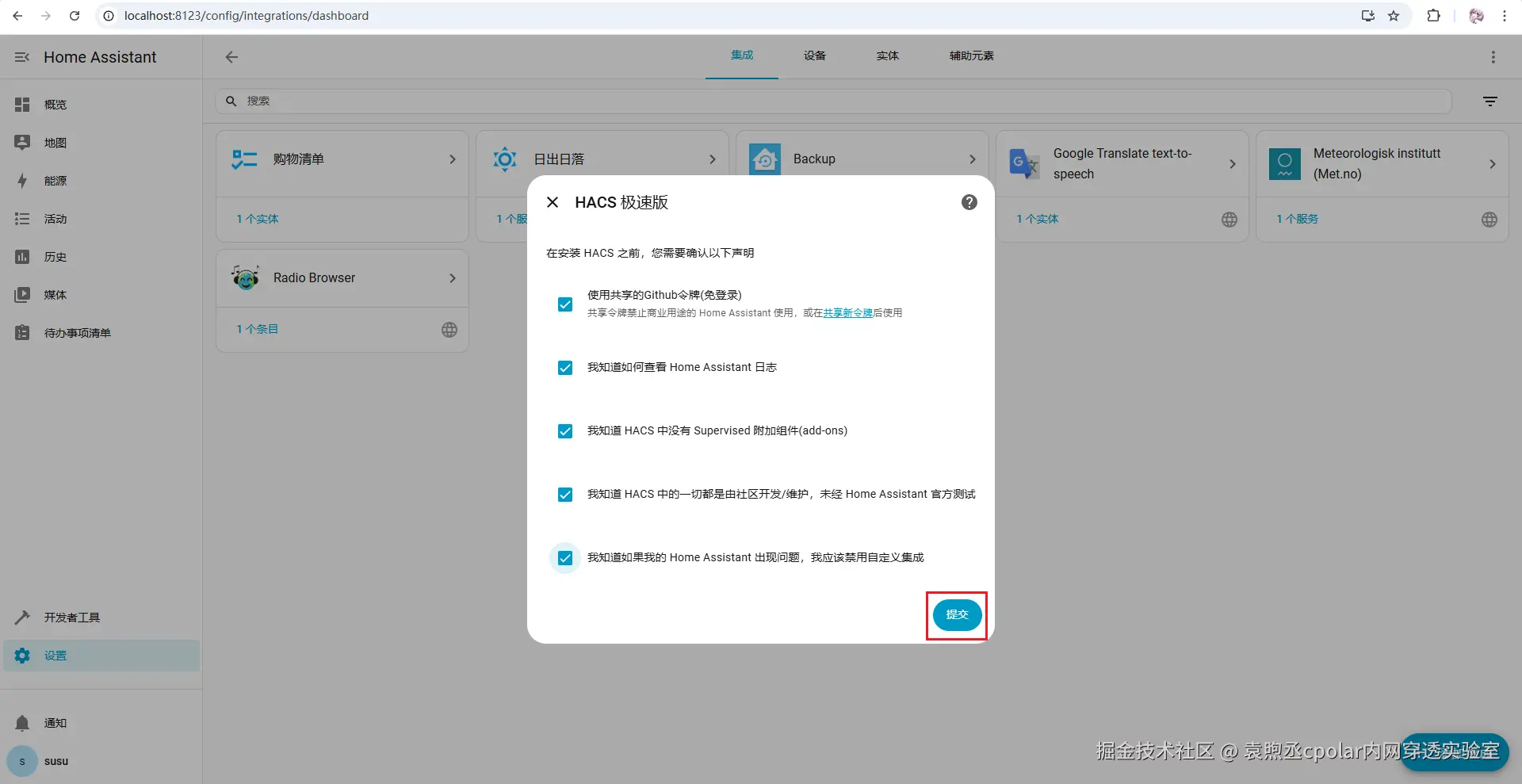1522x784 pixels.
Task: Switch to the 辅助元素 helpers tab
Action: tap(972, 55)
